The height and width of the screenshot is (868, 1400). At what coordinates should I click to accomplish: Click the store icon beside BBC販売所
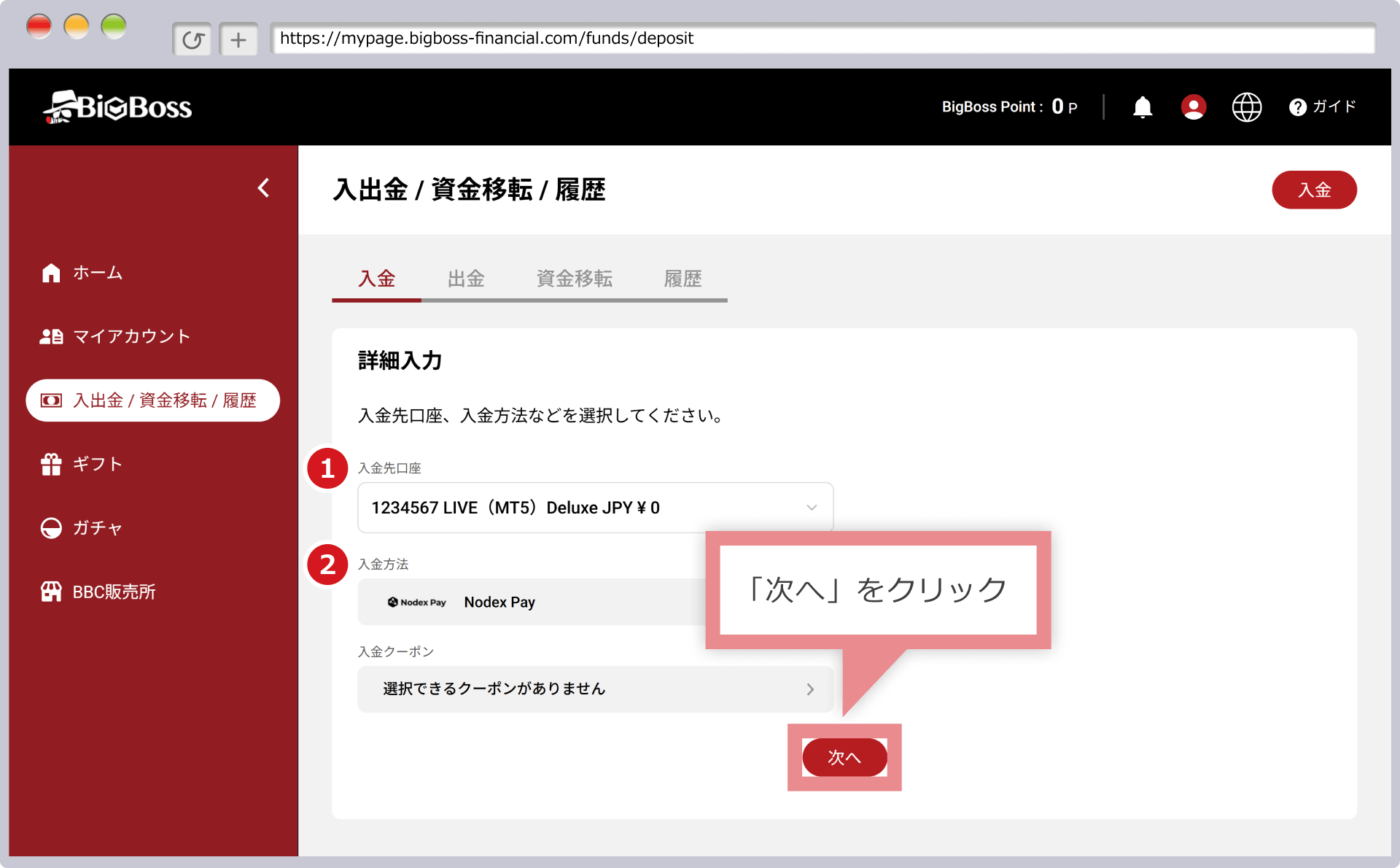point(51,592)
